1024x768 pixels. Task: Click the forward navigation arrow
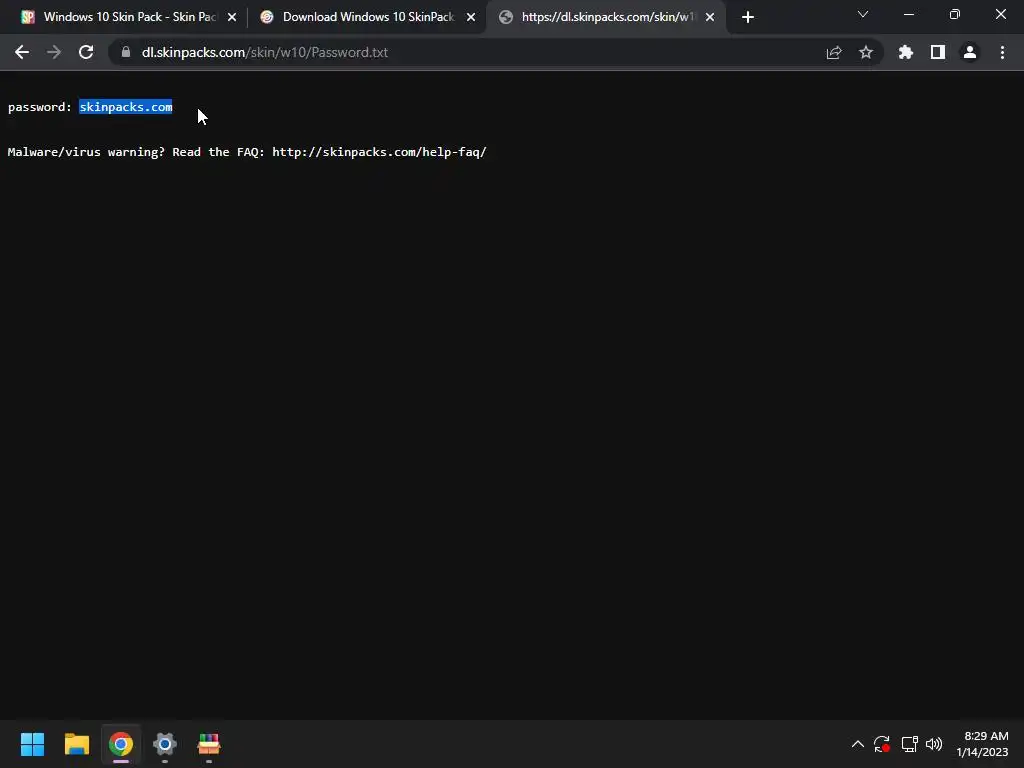(54, 52)
